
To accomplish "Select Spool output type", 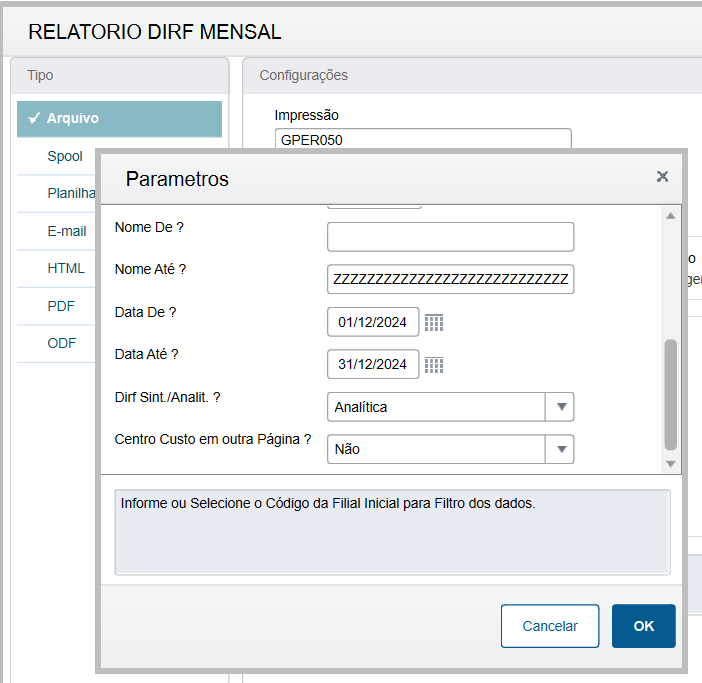I will [x=65, y=156].
